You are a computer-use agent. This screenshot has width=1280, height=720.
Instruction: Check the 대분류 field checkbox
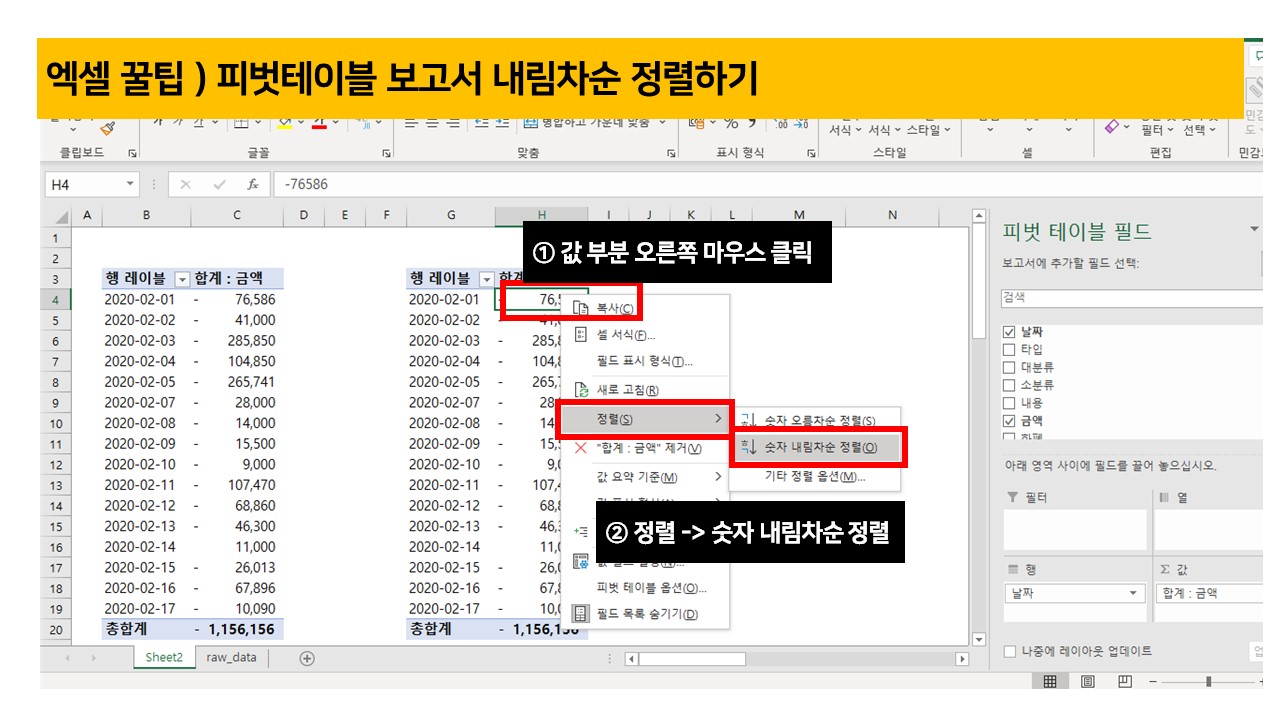coord(1009,368)
